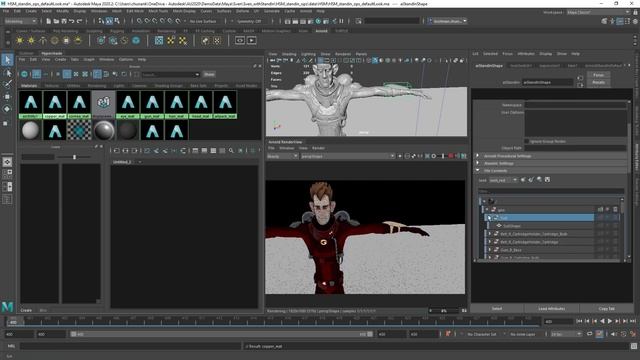Click the Arnold stand-in shelf icon
The width and height of the screenshot is (640, 360).
[x=101, y=40]
